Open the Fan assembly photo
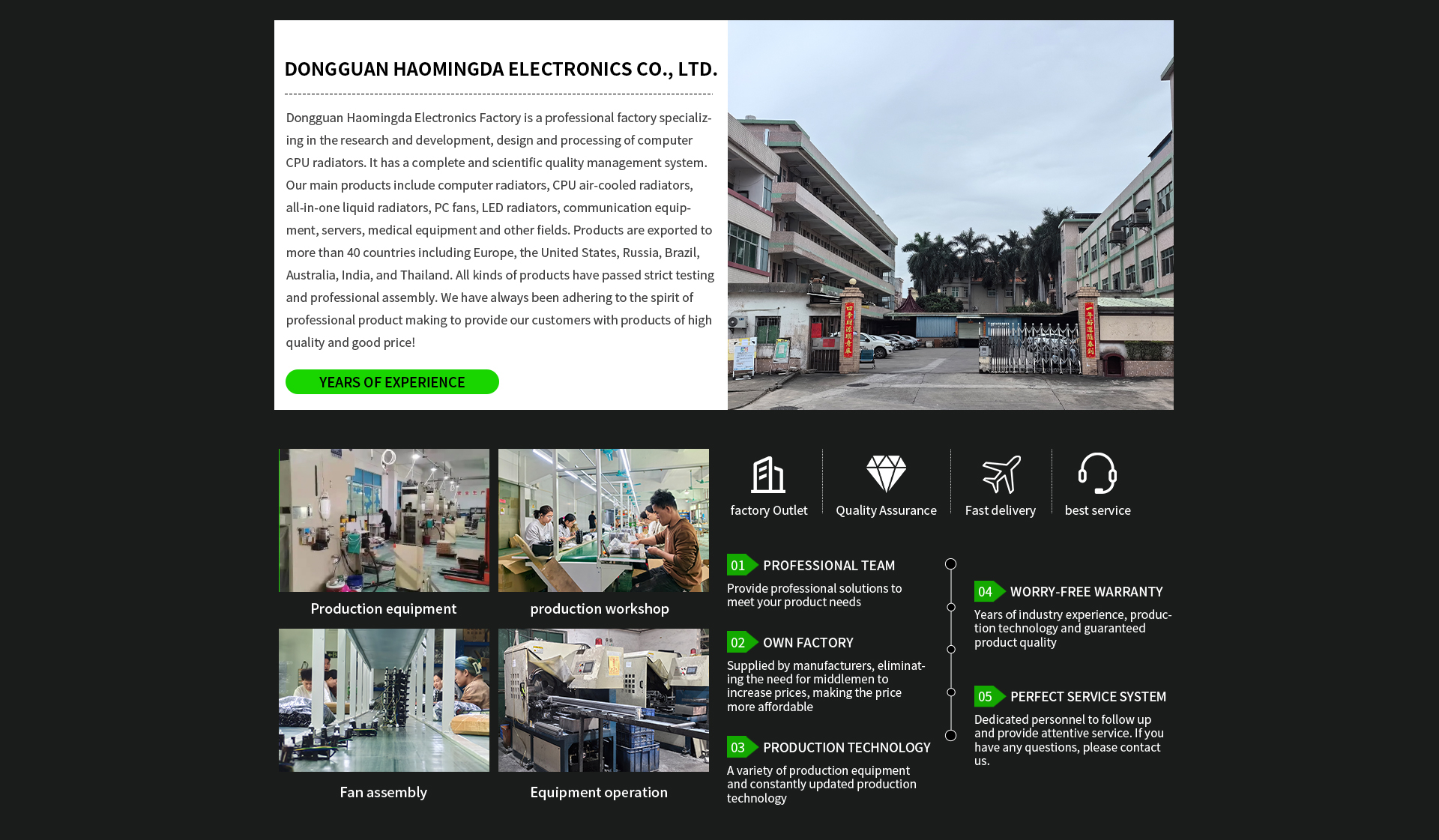Image resolution: width=1439 pixels, height=840 pixels. tap(384, 700)
